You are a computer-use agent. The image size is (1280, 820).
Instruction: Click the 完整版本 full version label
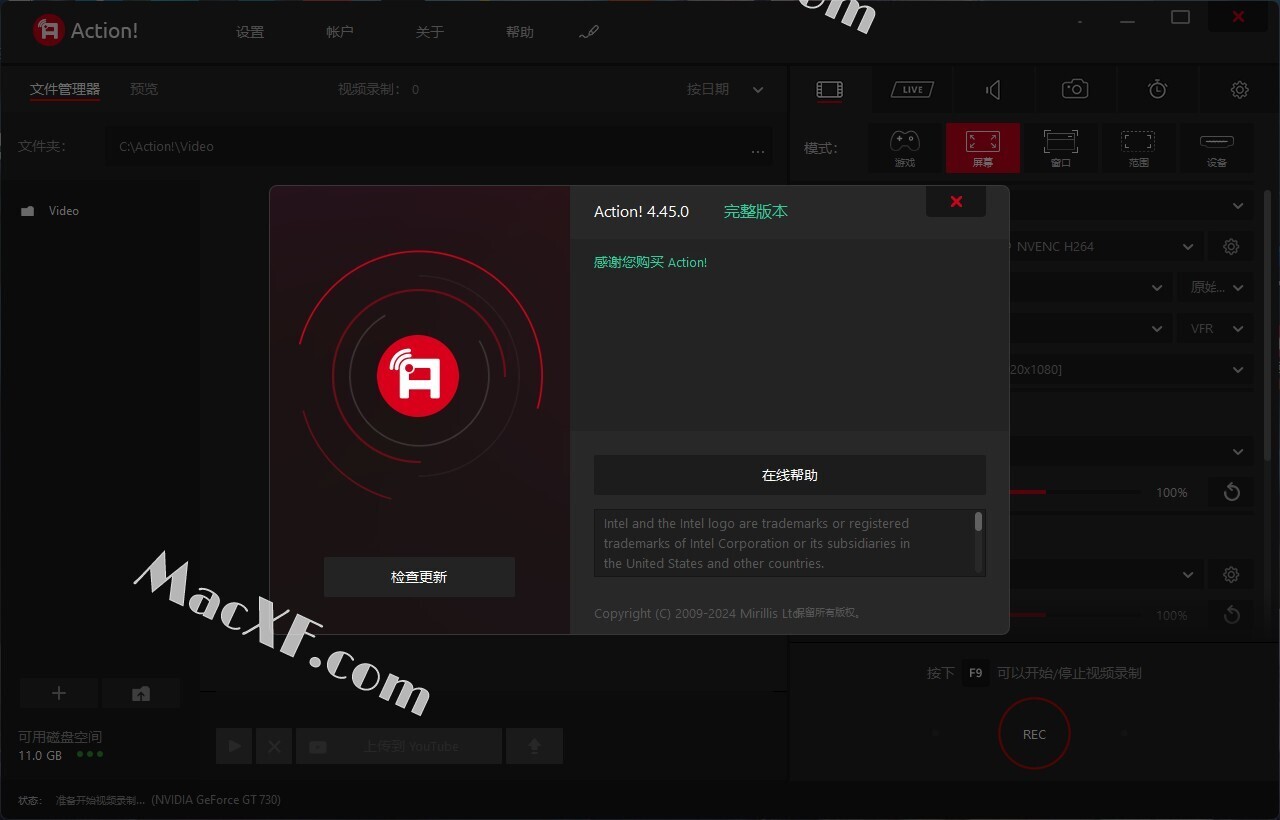click(x=756, y=212)
